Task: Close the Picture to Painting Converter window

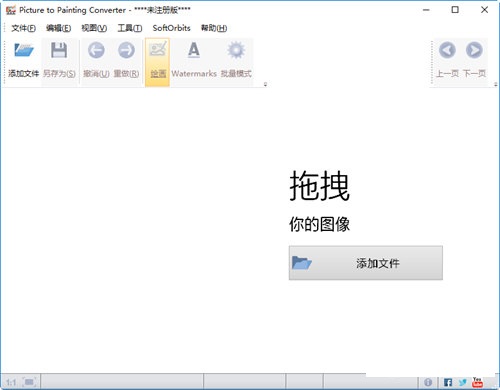Action: pyautogui.click(x=484, y=10)
